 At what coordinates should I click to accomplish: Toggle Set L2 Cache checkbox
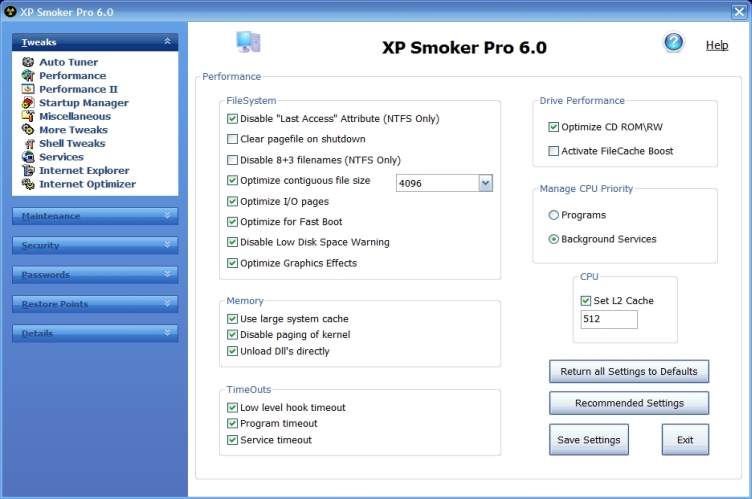pos(586,301)
